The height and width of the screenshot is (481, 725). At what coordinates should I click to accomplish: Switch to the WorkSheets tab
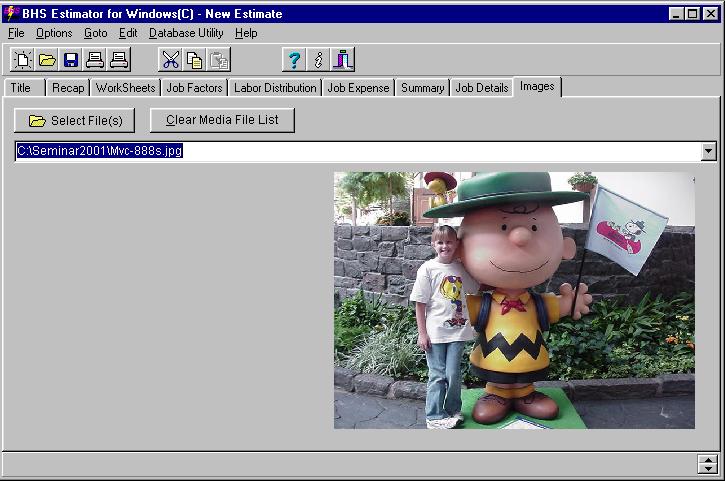click(x=125, y=87)
